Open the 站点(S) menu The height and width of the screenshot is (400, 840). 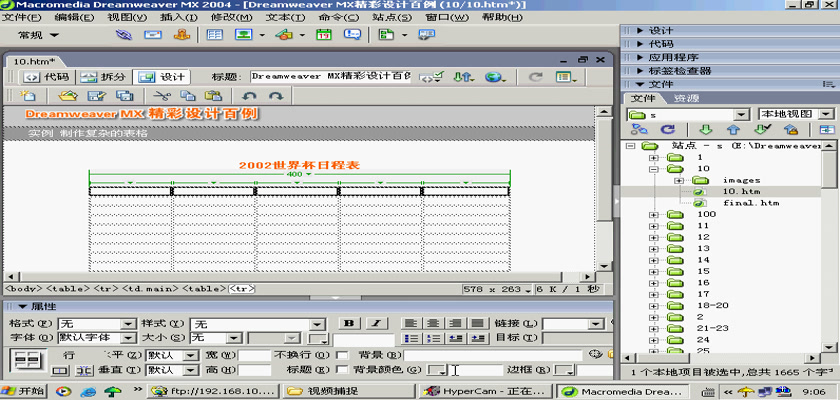[x=392, y=17]
